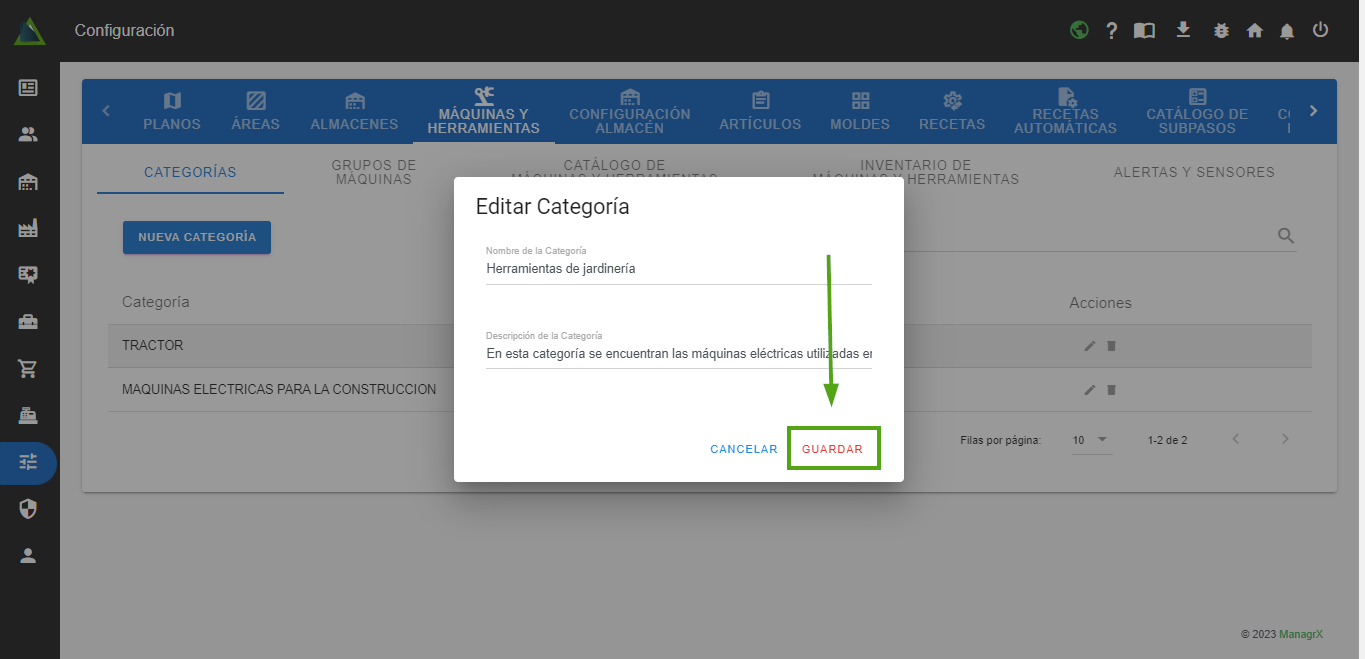1365x659 pixels.
Task: Switch to the Artículos tab
Action: pyautogui.click(x=760, y=111)
